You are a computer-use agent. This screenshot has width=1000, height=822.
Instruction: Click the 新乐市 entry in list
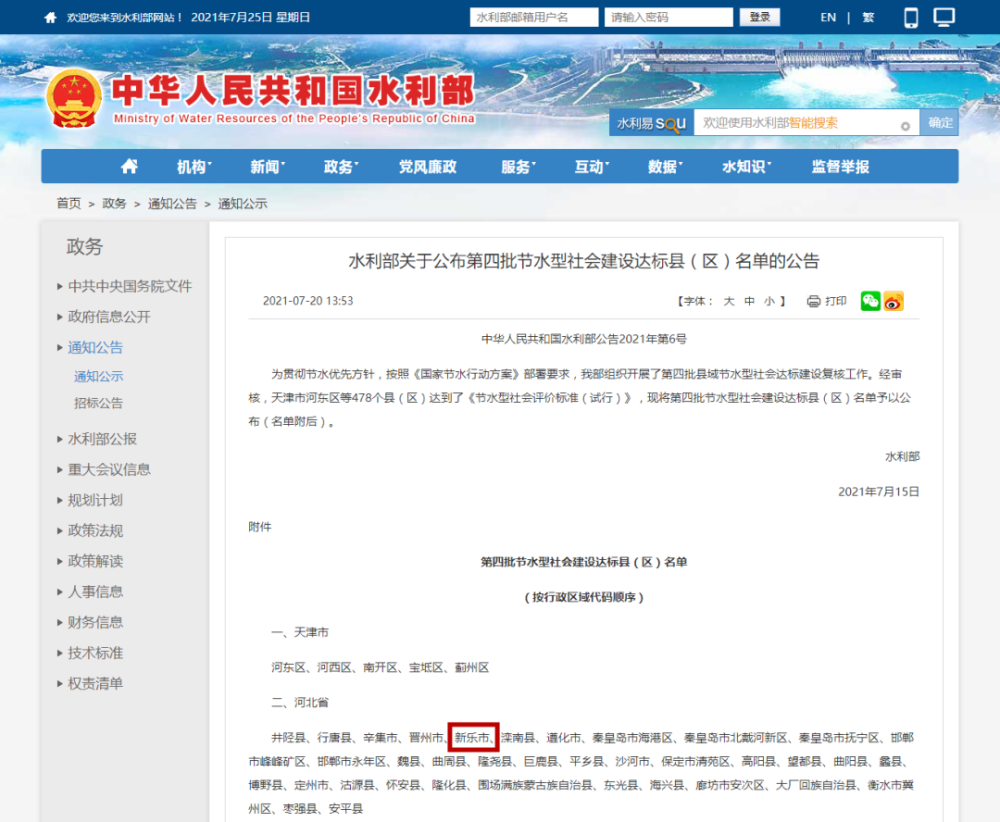pyautogui.click(x=471, y=738)
